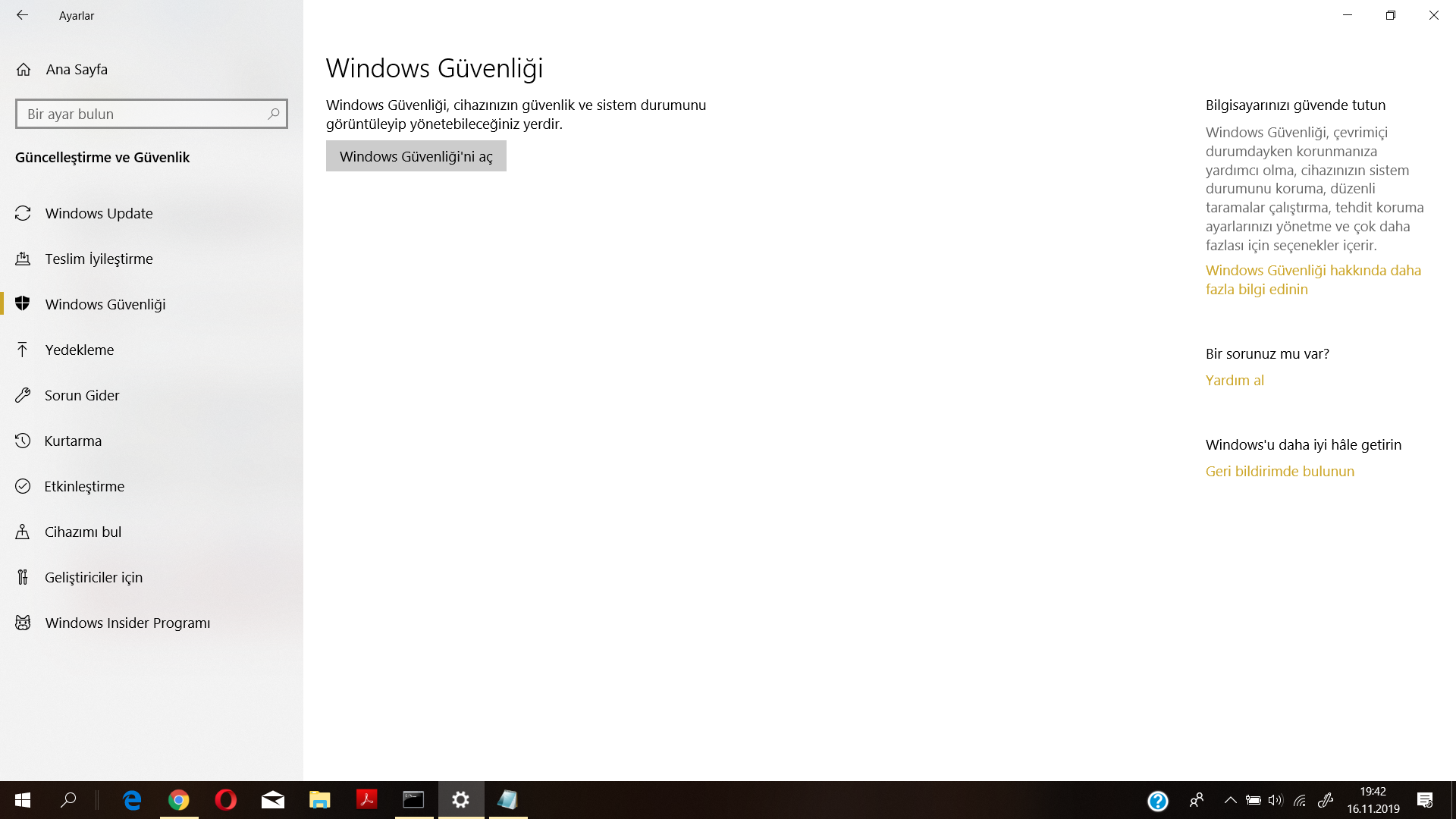Launch Microsoft Edge from taskbar
This screenshot has height=819, width=1456.
click(x=132, y=800)
